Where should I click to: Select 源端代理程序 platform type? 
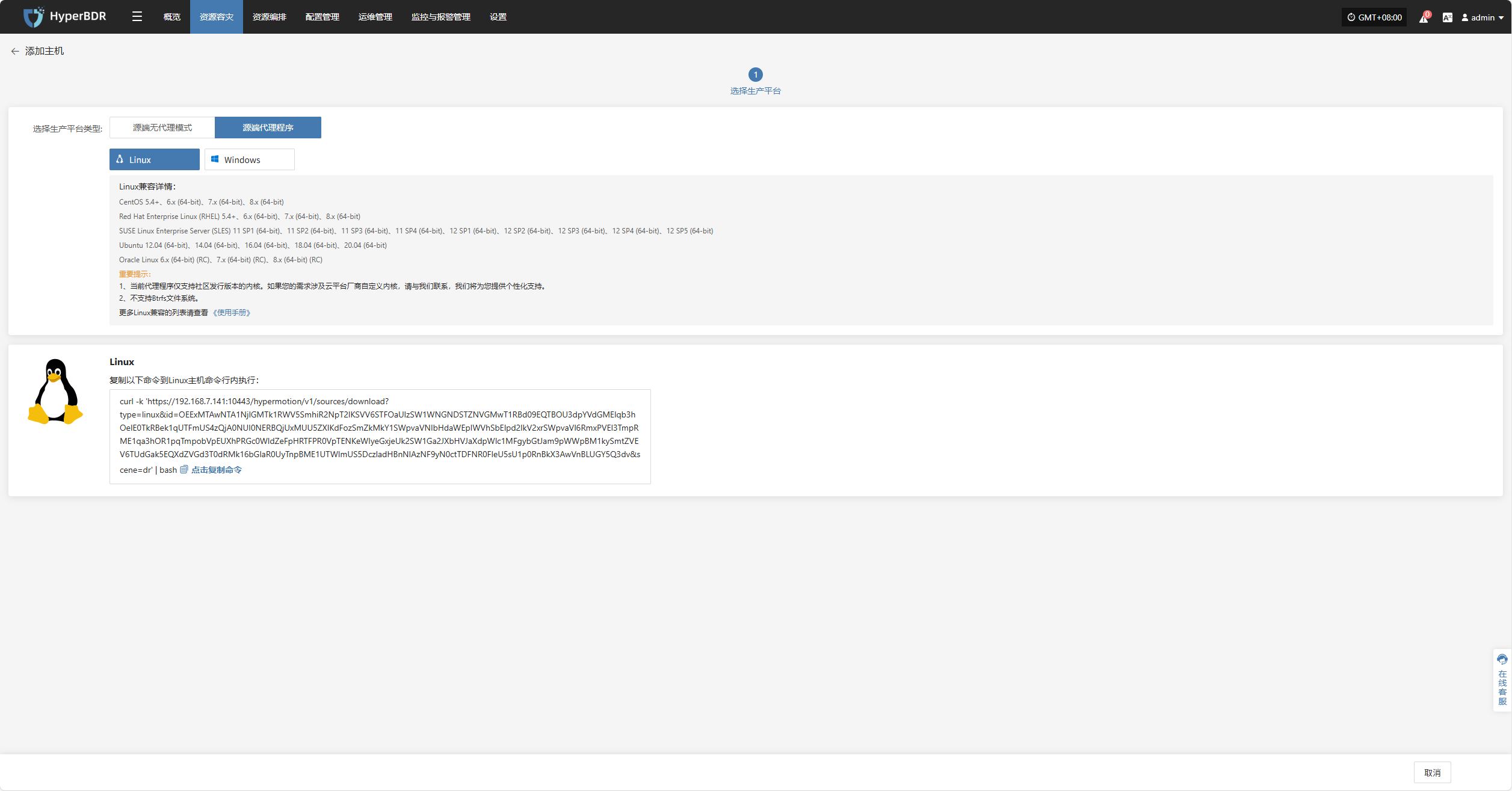coord(268,128)
